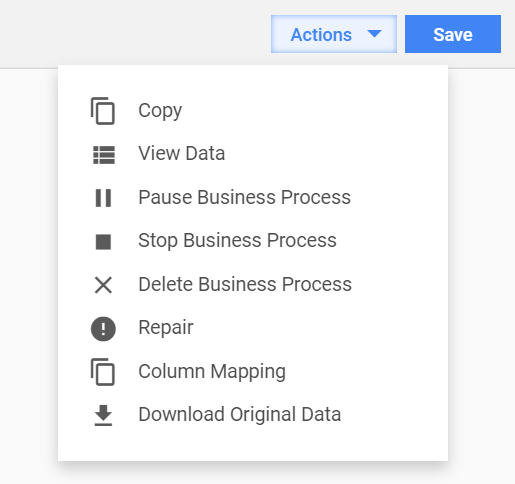This screenshot has height=484, width=515.
Task: Choose Copy from the Actions menu
Action: coord(253,111)
